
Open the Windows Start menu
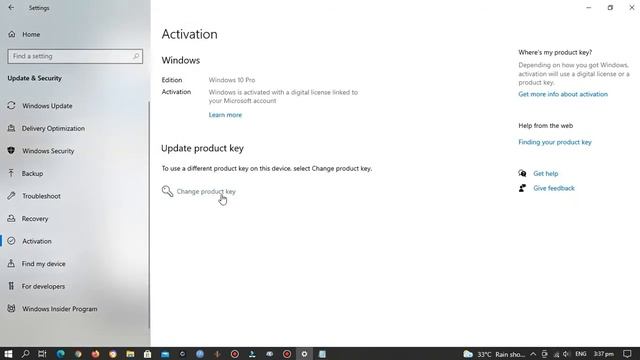click(8, 354)
